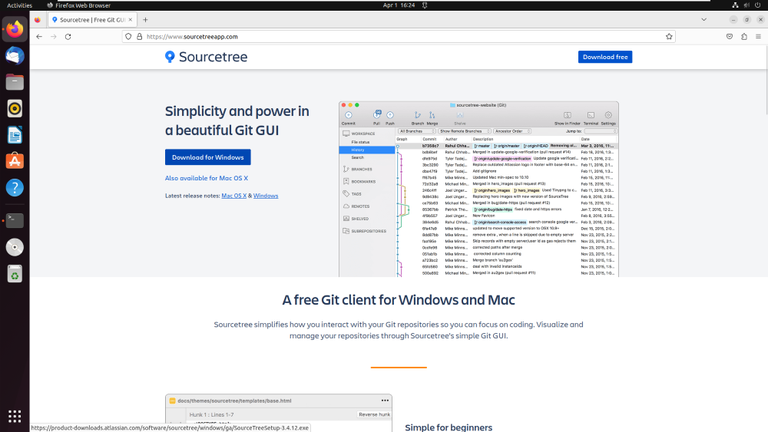Open the clock and calendar menu
The image size is (768, 432).
(x=399, y=5)
